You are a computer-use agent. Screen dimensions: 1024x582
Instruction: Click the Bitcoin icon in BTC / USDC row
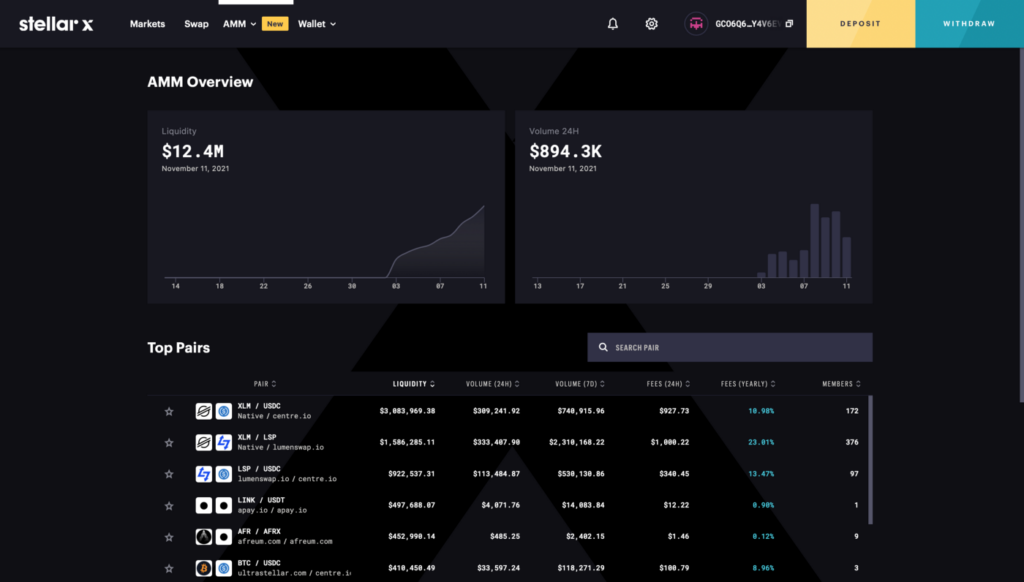(204, 568)
